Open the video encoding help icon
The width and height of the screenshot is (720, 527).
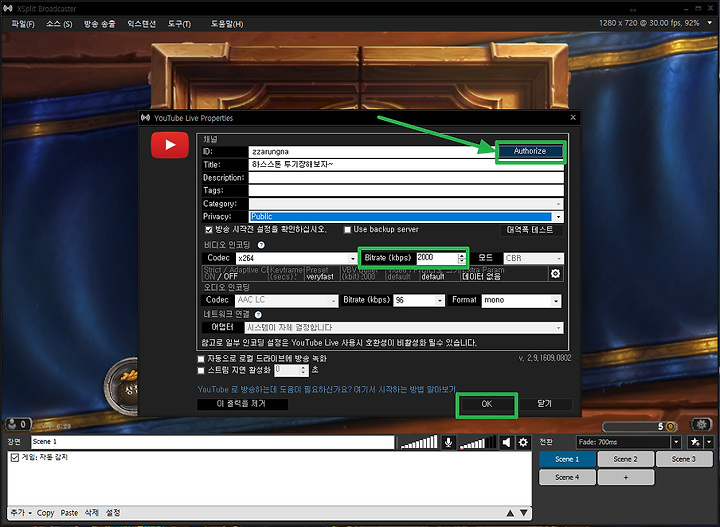tap(261, 245)
